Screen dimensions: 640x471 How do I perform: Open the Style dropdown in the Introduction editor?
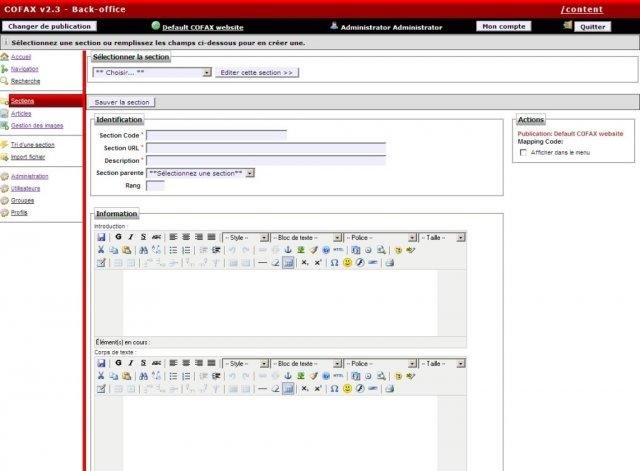point(245,237)
